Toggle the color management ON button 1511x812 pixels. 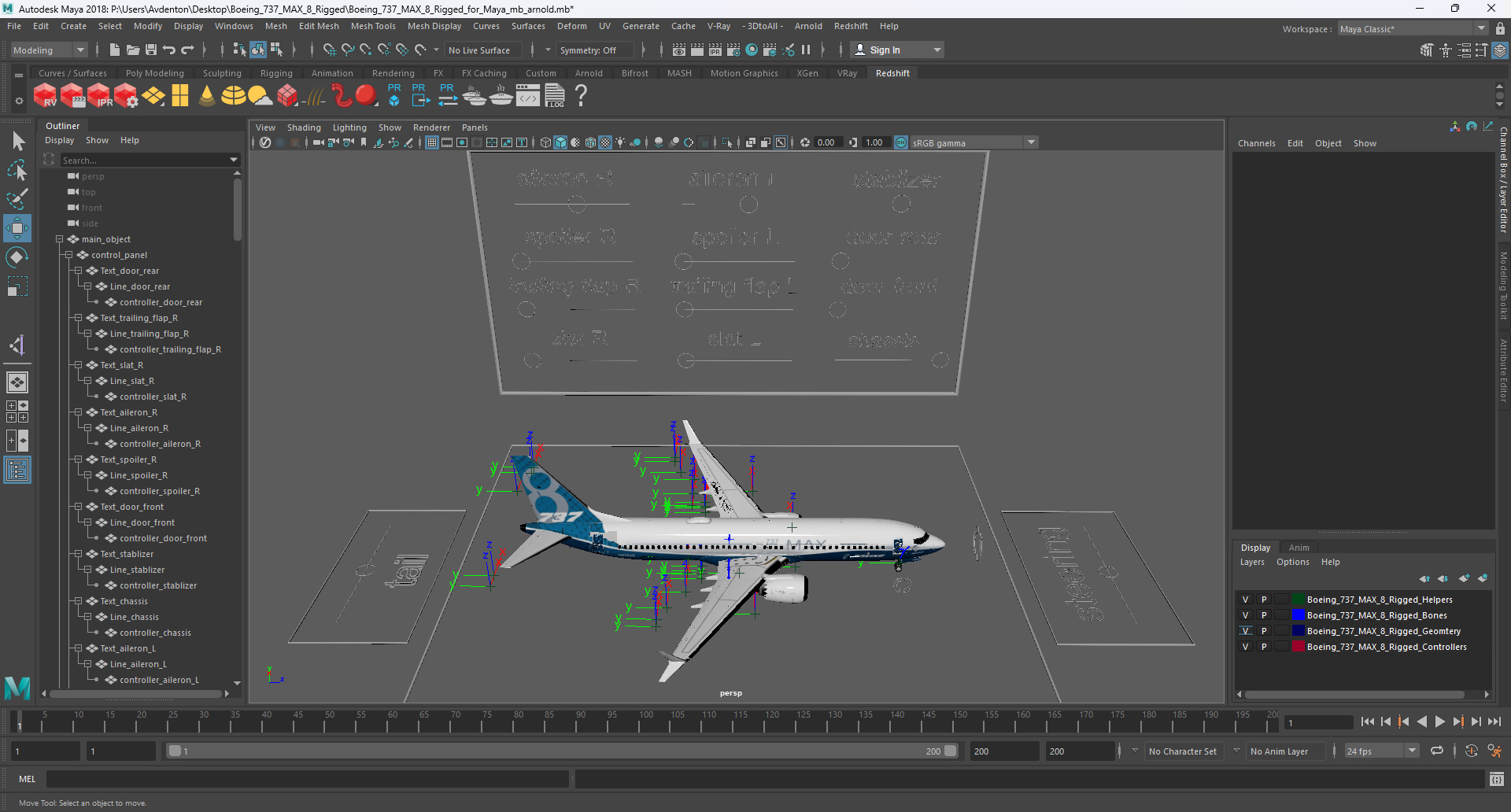(x=901, y=142)
